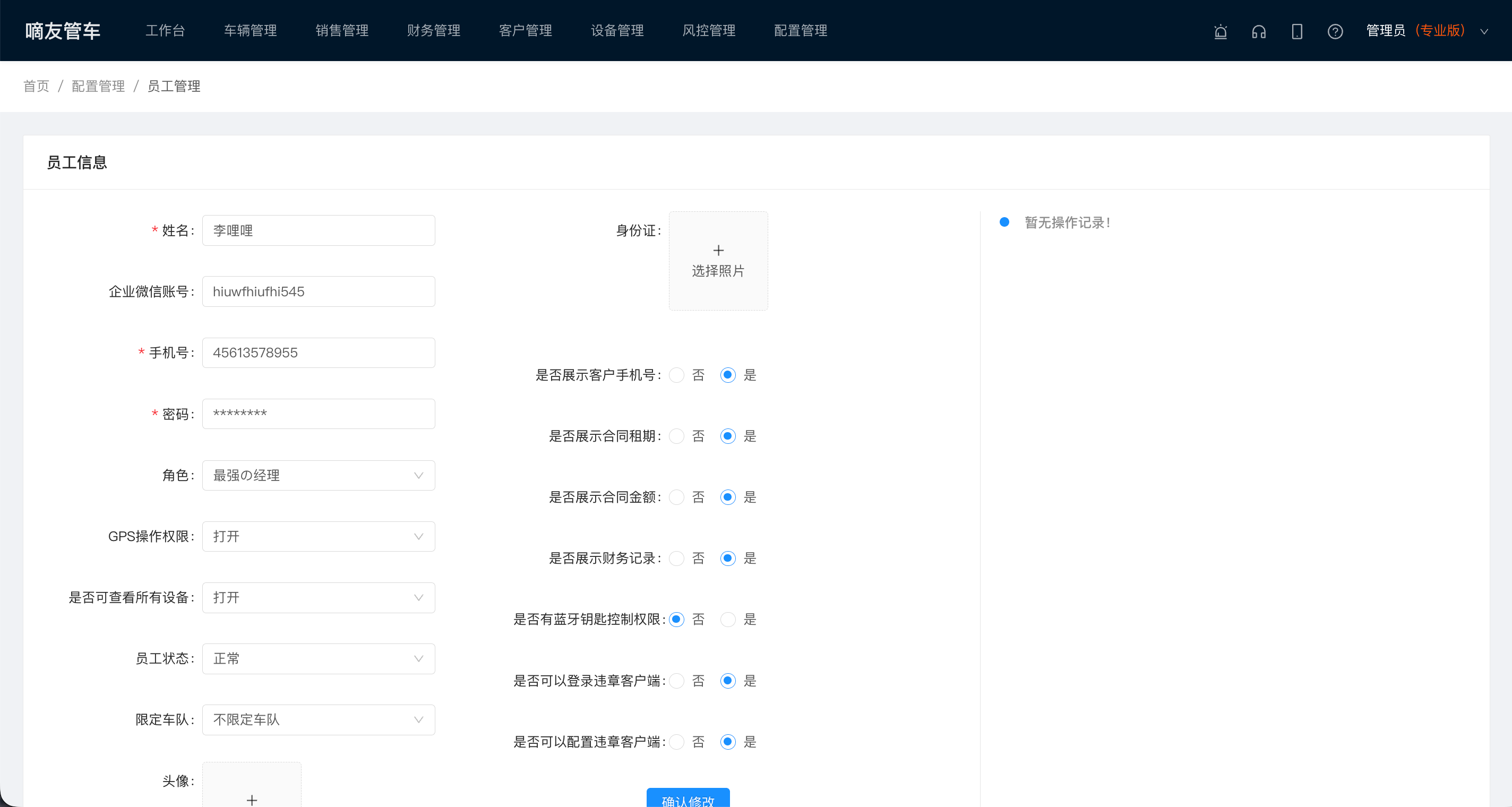
Task: Open the 客户管理 menu
Action: tap(526, 30)
